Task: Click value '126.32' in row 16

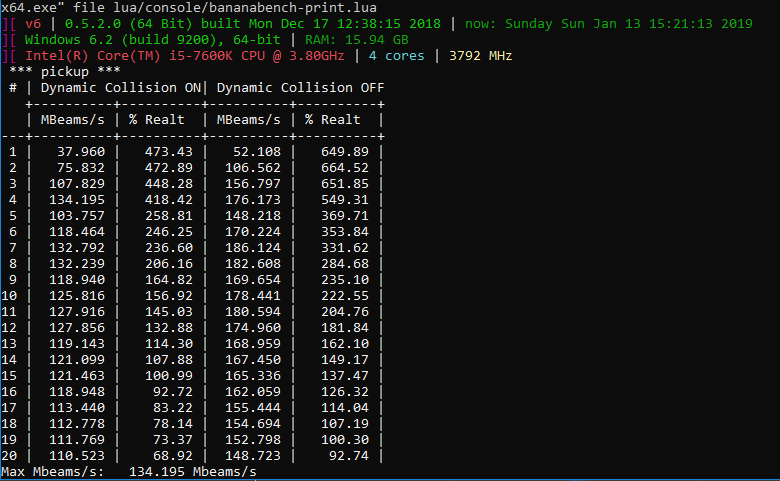Action: pyautogui.click(x=345, y=391)
